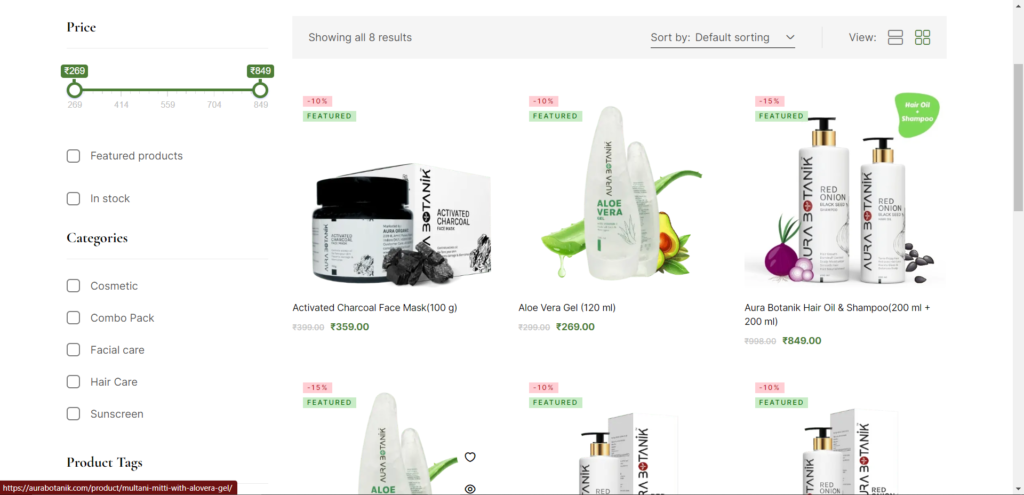Image resolution: width=1024 pixels, height=495 pixels.
Task: Enable the Featured products filter
Action: (x=73, y=156)
